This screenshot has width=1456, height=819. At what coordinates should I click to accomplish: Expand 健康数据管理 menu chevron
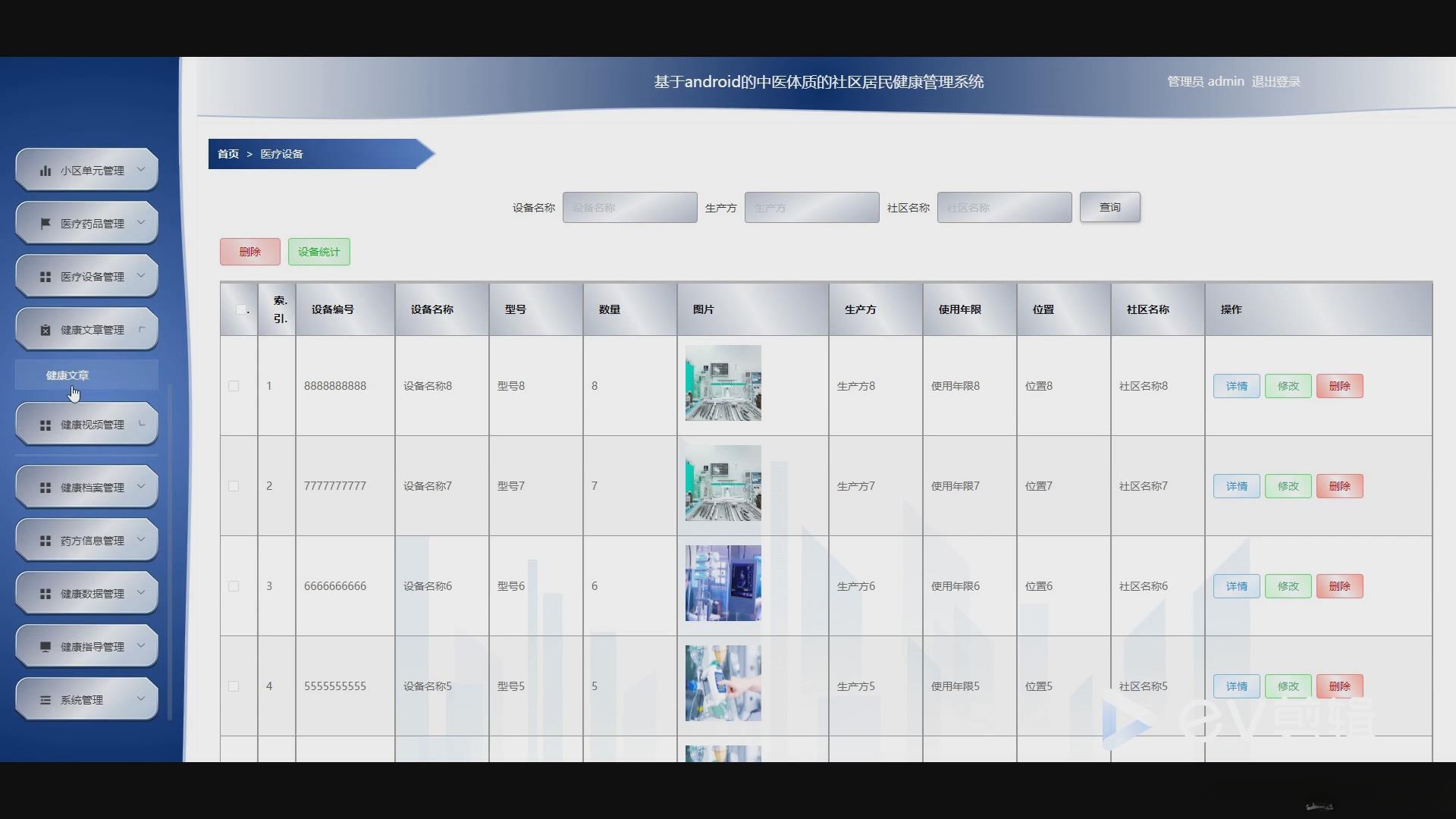[x=141, y=592]
